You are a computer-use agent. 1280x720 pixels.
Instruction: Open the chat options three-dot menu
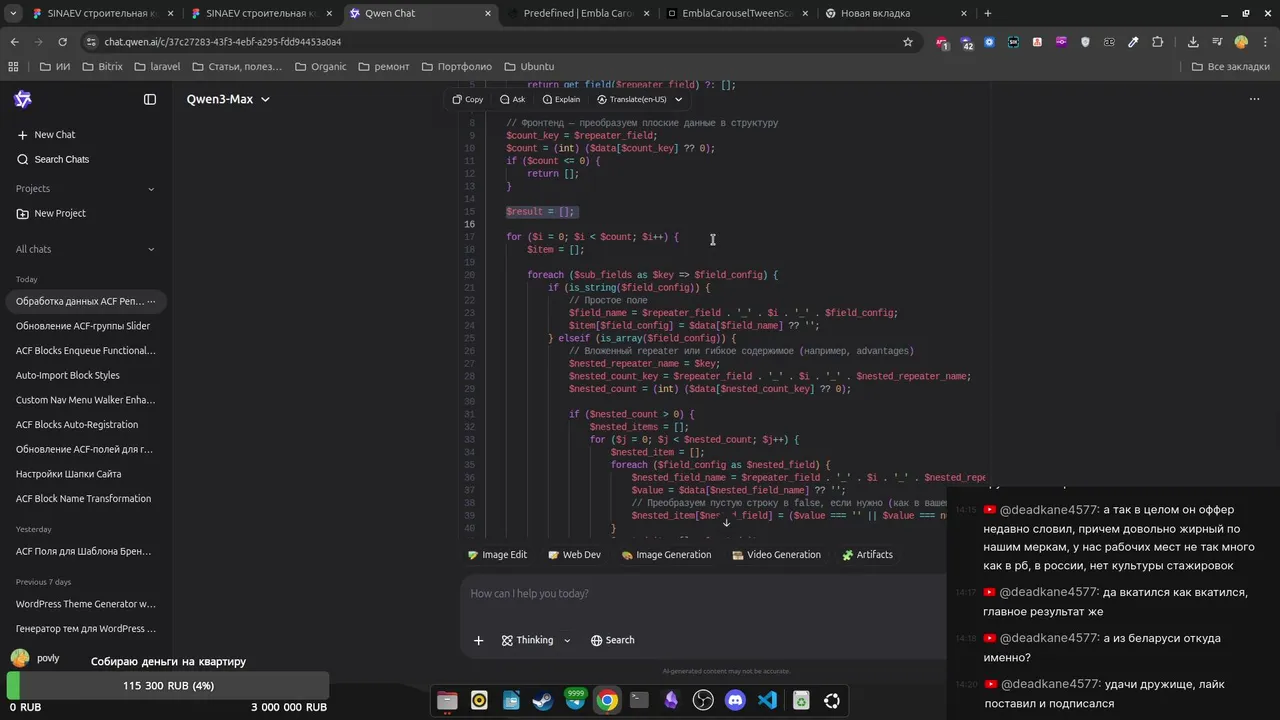click(1254, 99)
